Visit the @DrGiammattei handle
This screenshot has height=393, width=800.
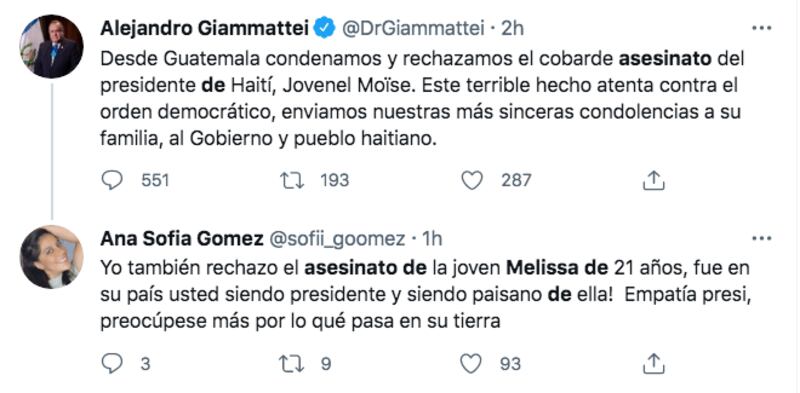click(x=412, y=29)
